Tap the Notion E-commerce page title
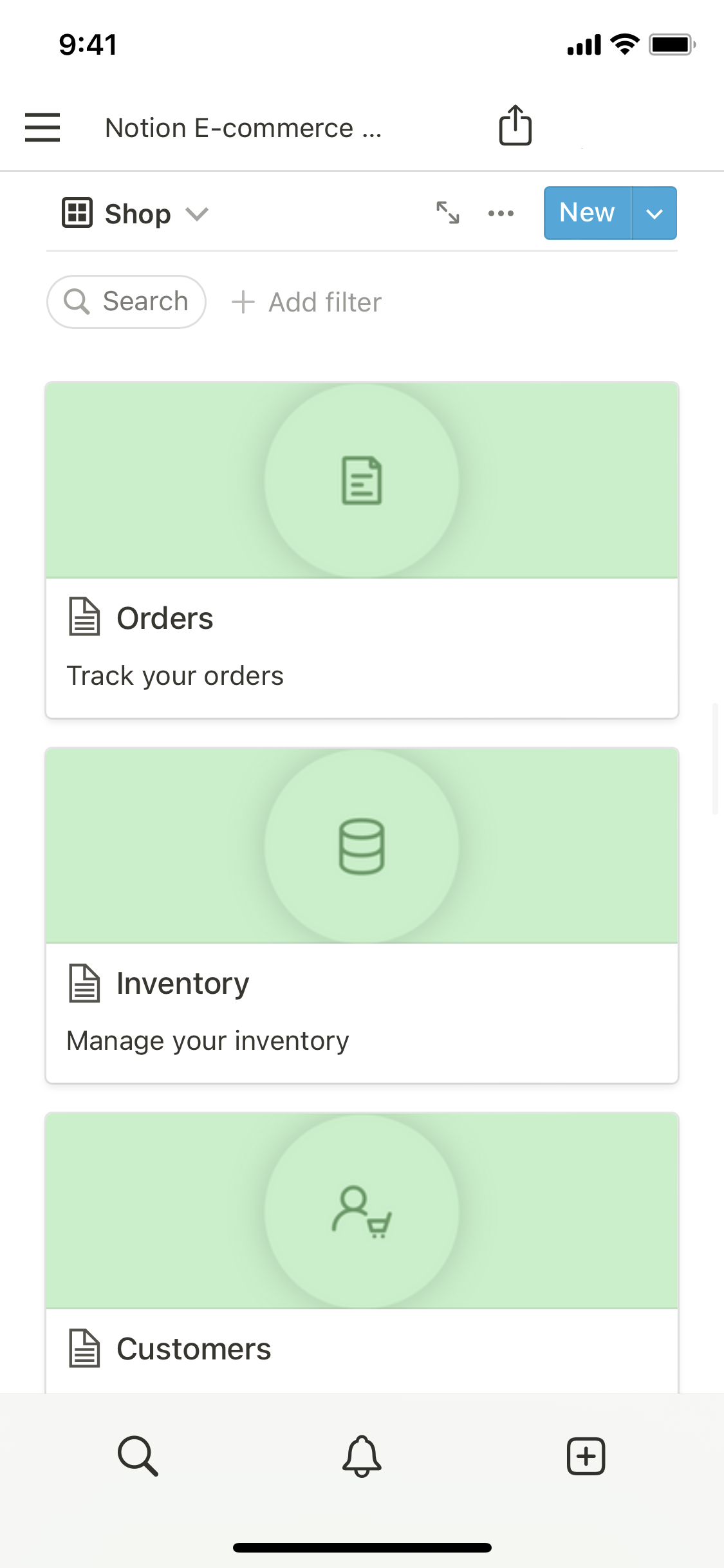Screen dimensions: 724x1568 click(x=243, y=127)
